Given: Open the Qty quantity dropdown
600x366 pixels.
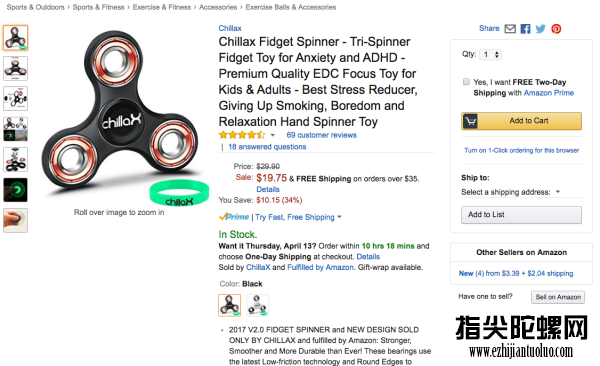Looking at the screenshot, I should (x=490, y=54).
